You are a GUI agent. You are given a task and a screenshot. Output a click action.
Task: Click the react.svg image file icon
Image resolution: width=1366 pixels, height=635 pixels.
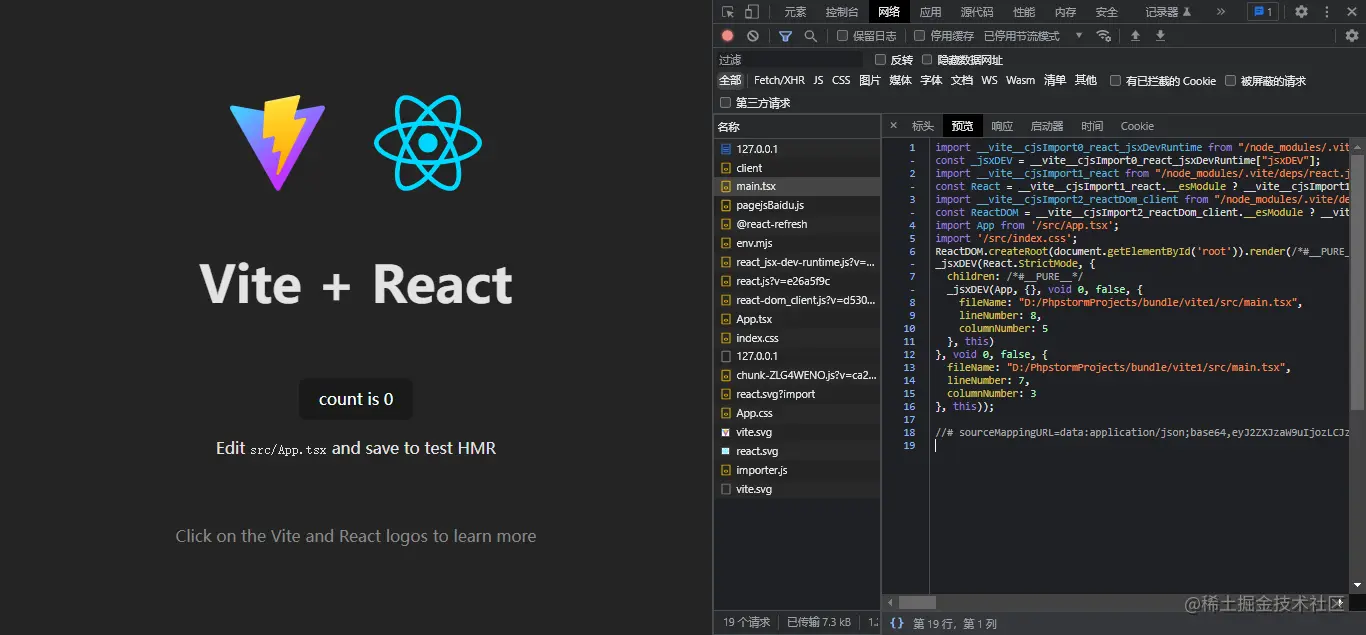(x=726, y=451)
